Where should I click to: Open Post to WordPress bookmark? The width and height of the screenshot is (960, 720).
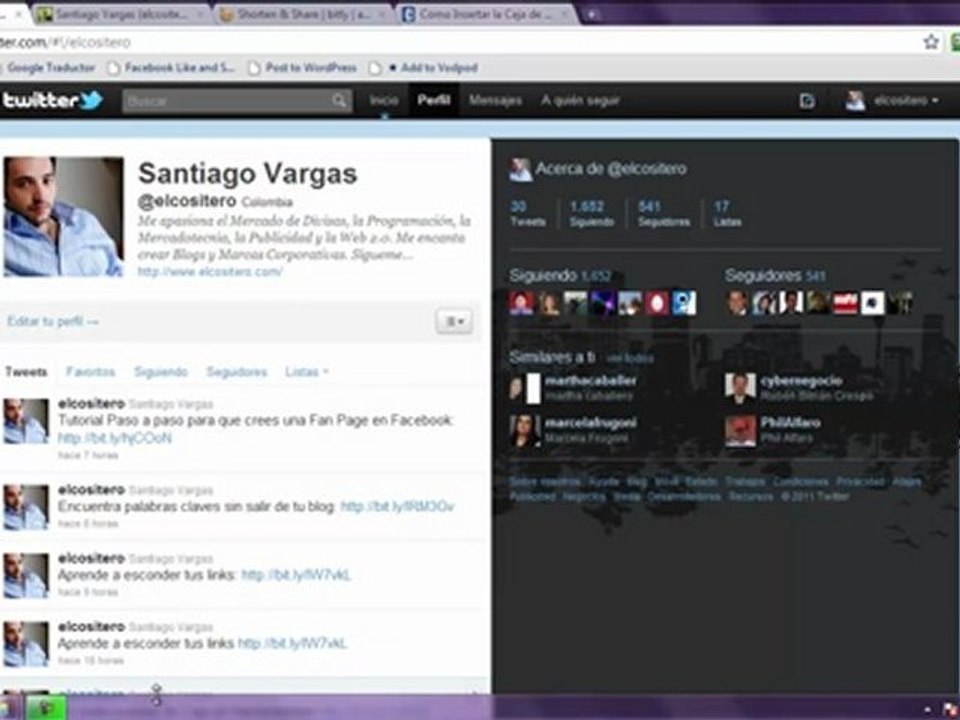(302, 67)
